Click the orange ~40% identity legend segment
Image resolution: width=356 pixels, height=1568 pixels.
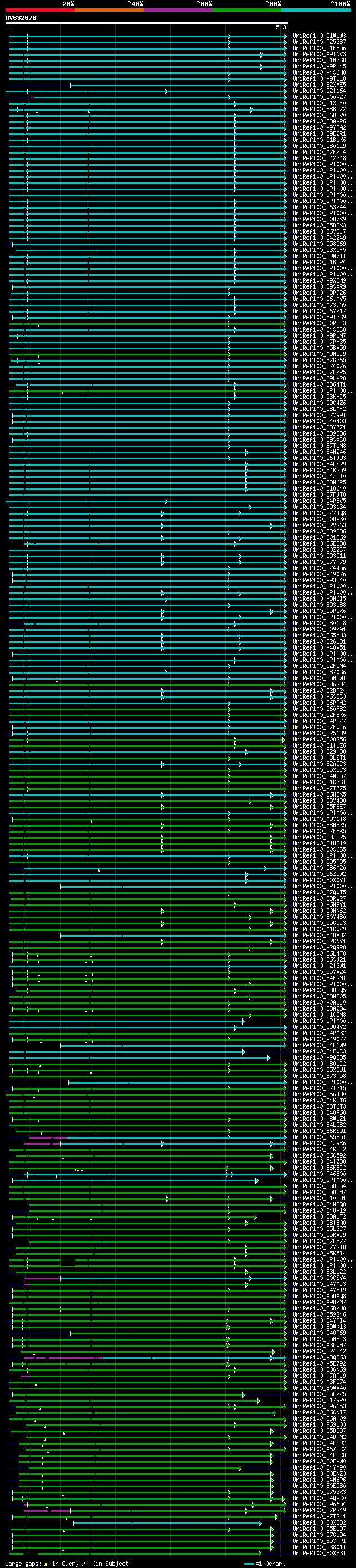pyautogui.click(x=110, y=10)
